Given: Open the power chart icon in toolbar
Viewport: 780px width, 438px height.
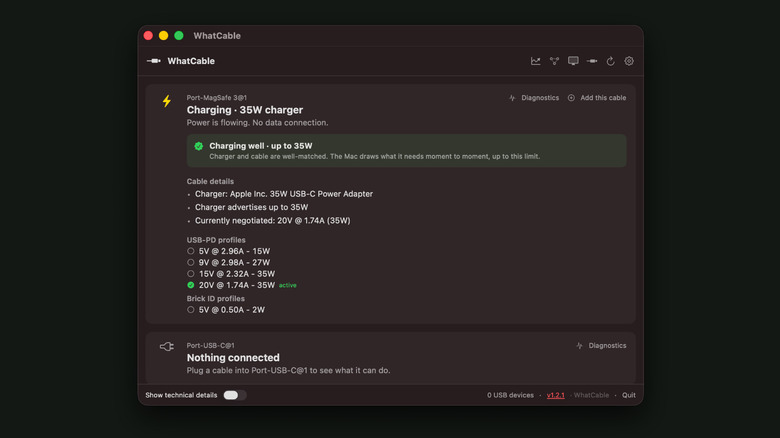Looking at the screenshot, I should click(x=535, y=61).
